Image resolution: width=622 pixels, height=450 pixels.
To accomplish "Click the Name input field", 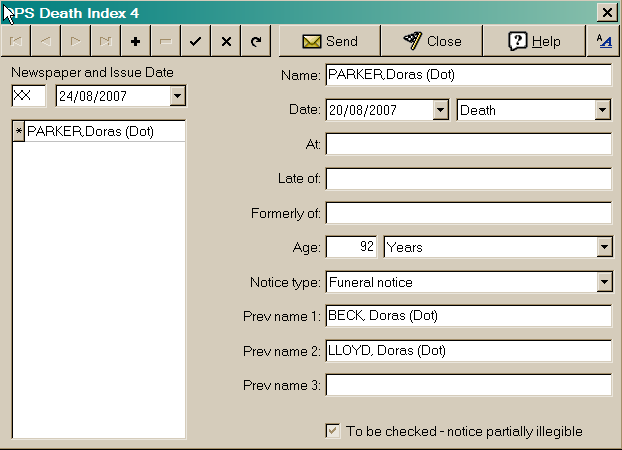I will pos(468,76).
